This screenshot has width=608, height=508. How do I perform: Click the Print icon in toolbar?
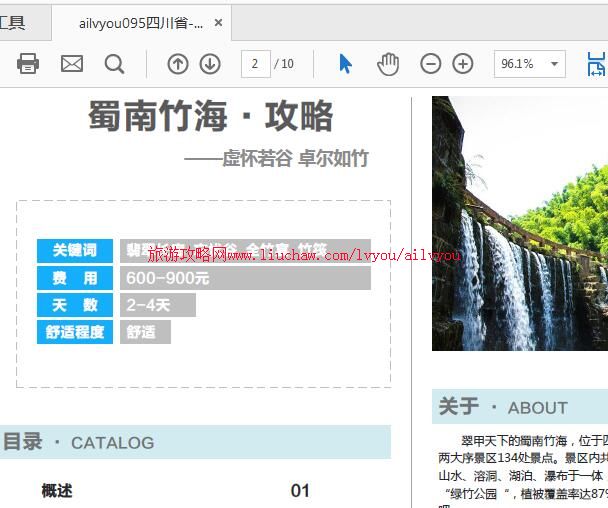[28, 64]
